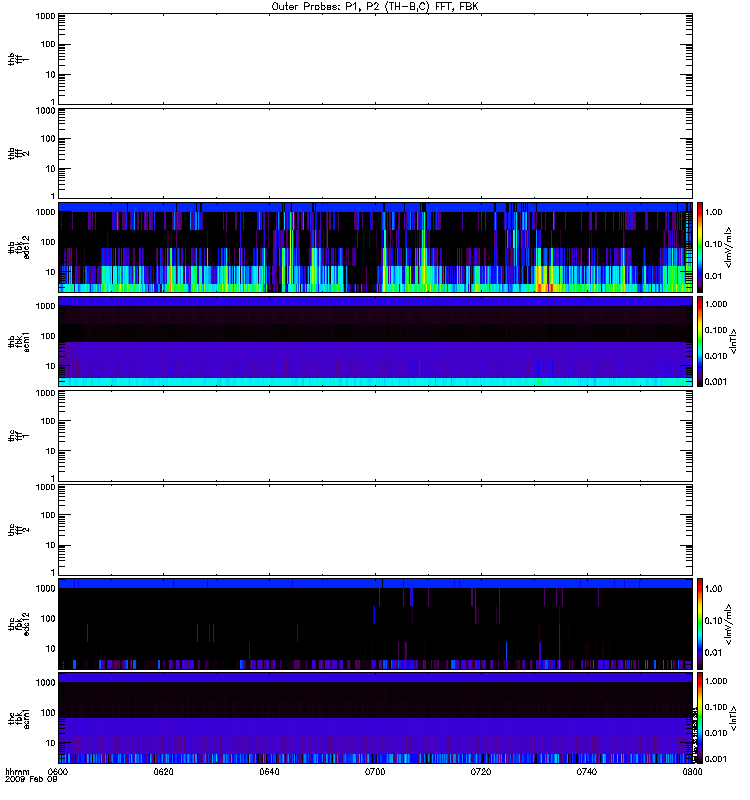Click the thb fff 2 y-axis title

pyautogui.click(x=18, y=154)
